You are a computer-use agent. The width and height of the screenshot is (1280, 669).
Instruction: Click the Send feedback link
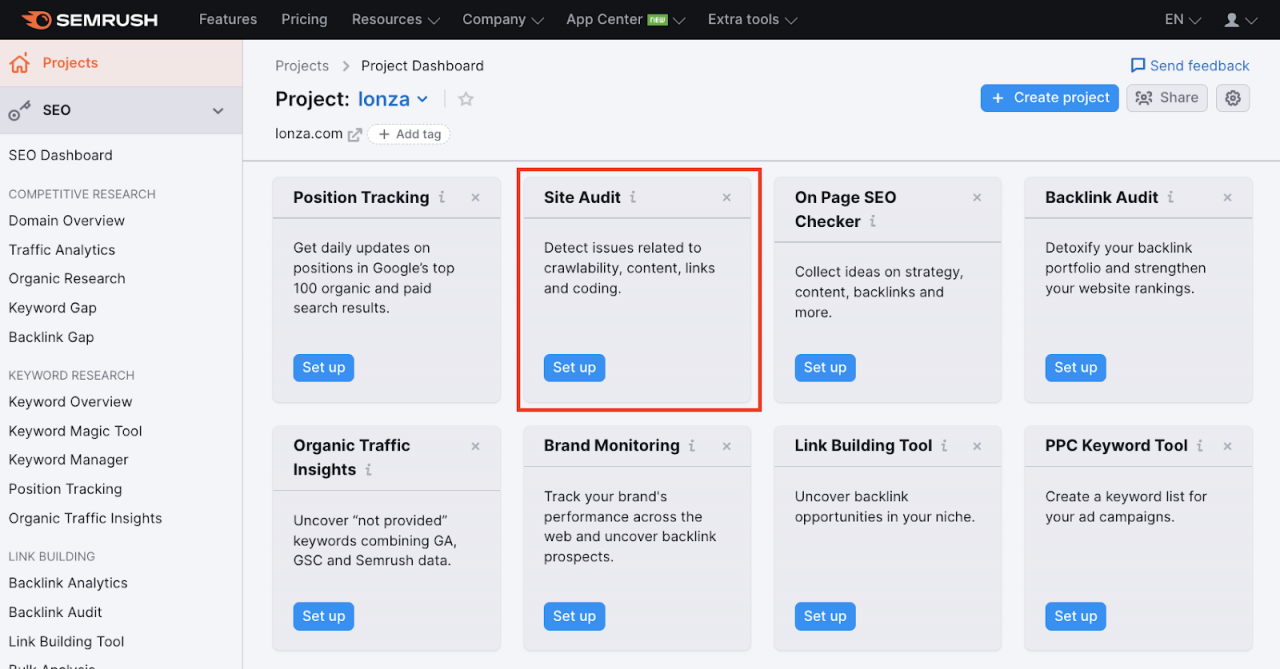coord(1190,66)
